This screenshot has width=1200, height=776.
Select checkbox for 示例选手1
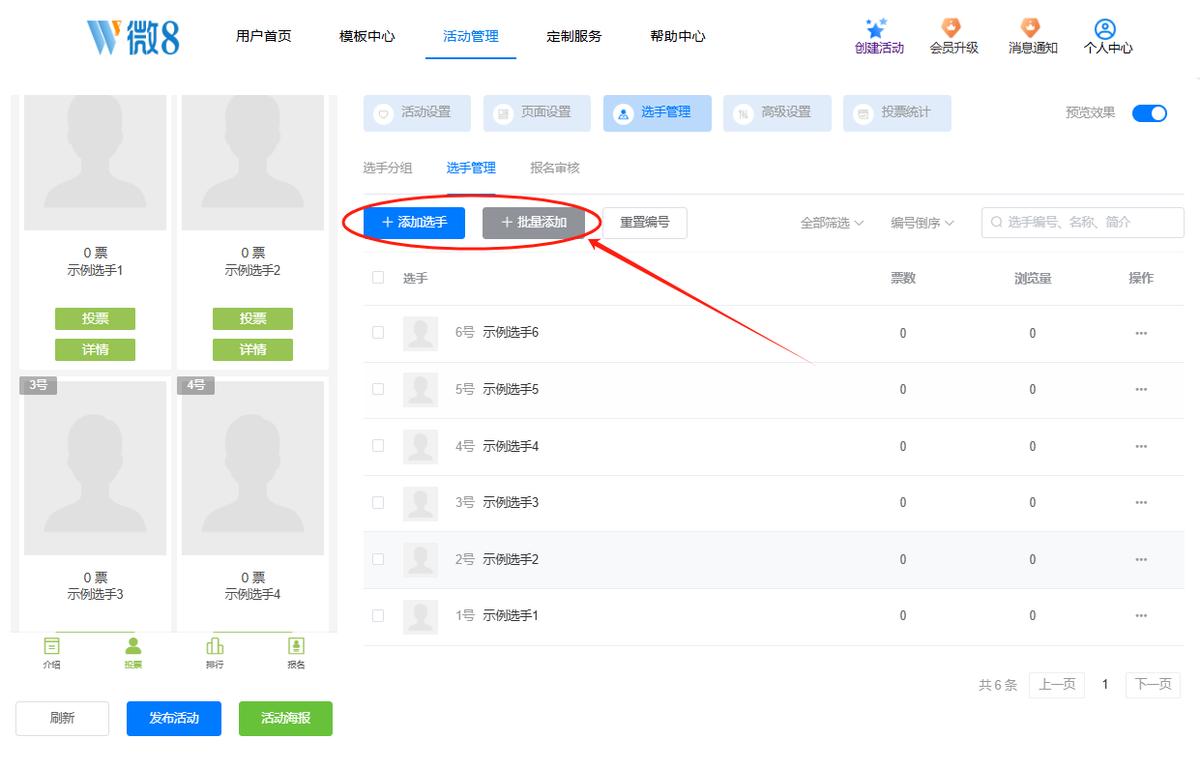[378, 616]
